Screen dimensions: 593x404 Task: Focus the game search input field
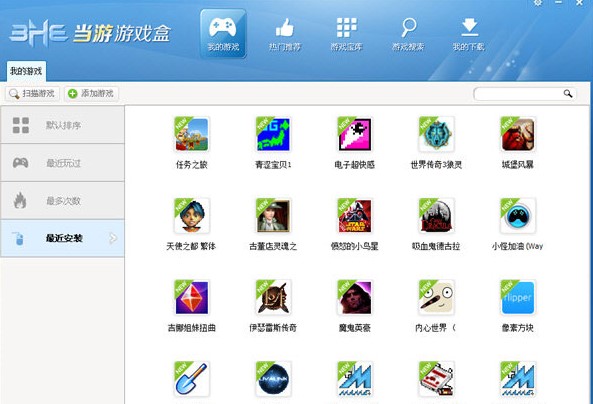(518, 94)
